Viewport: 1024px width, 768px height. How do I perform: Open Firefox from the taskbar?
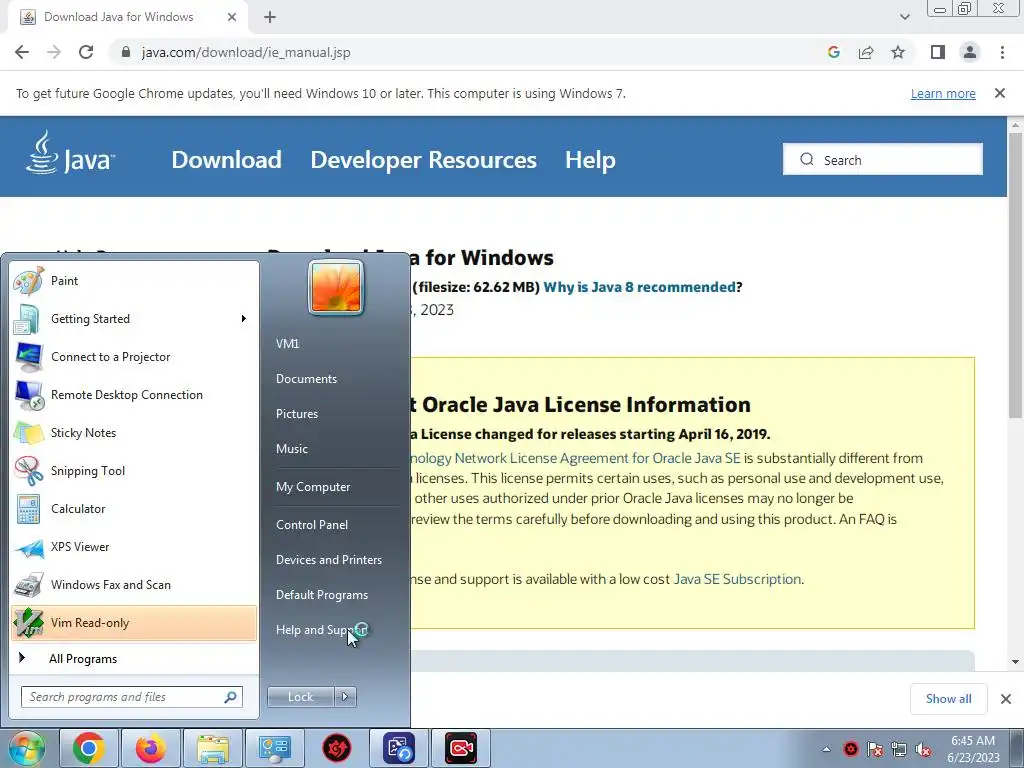pyautogui.click(x=151, y=748)
